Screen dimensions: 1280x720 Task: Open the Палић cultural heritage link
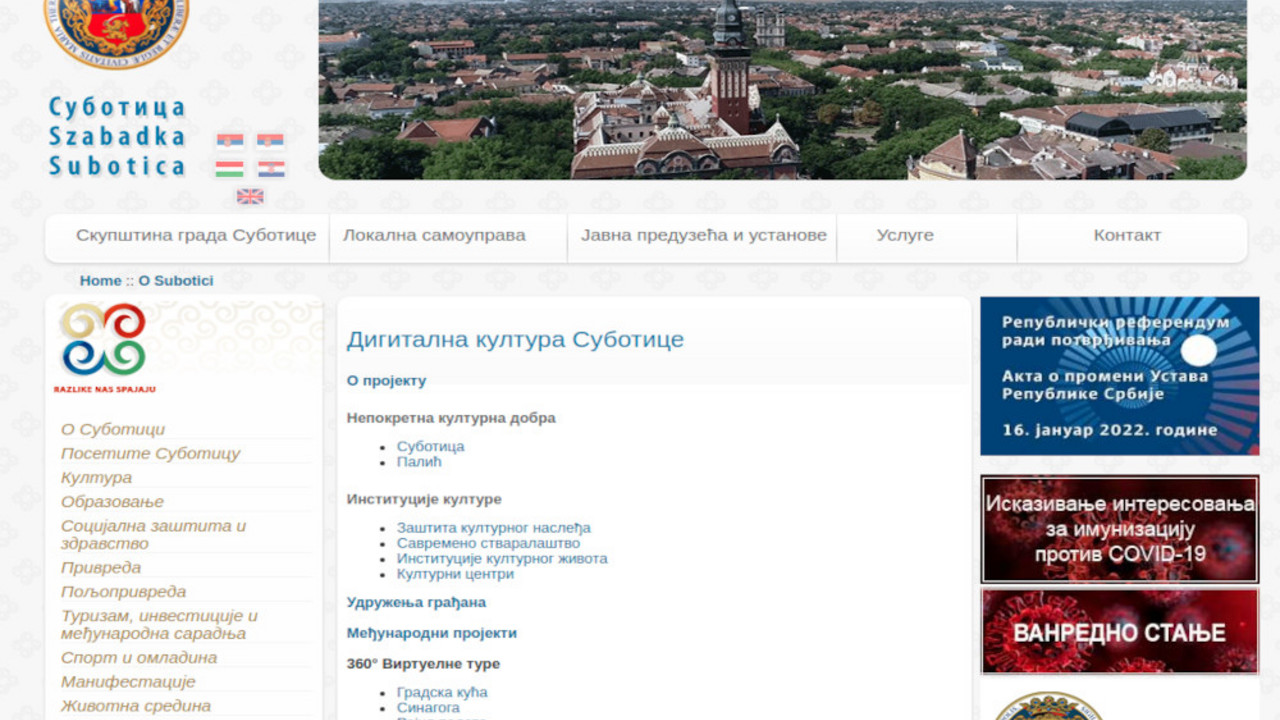coord(419,462)
